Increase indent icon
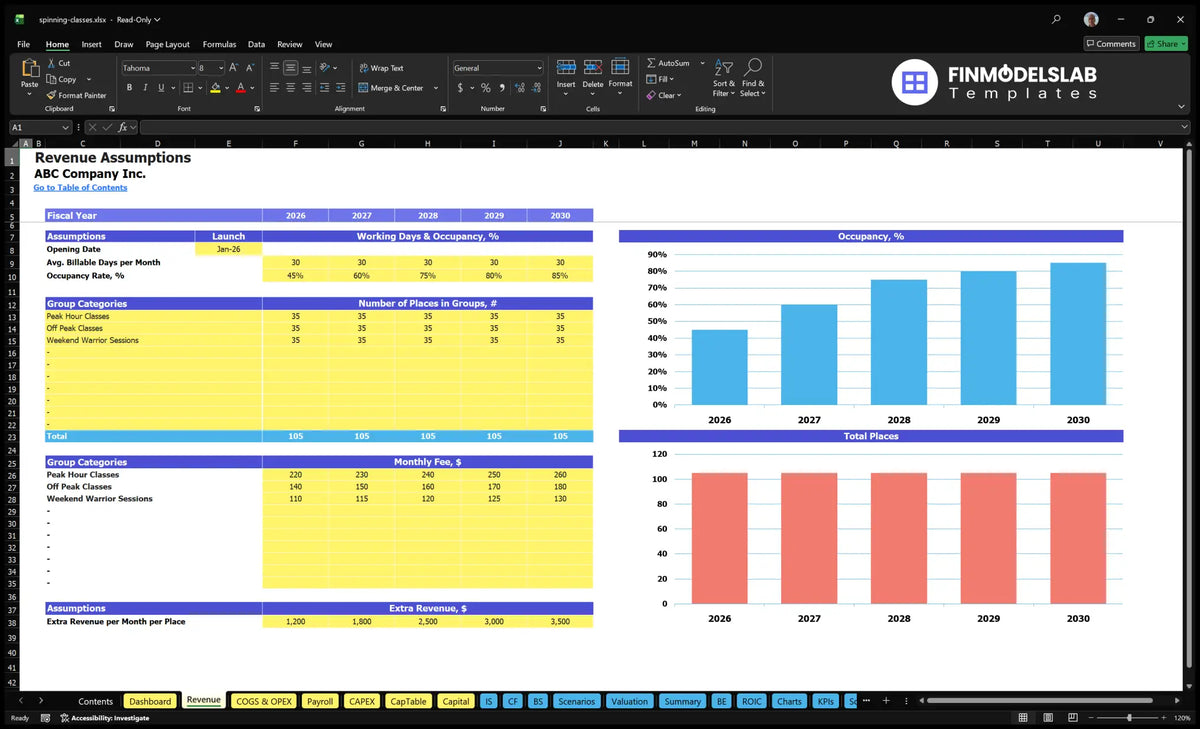The width and height of the screenshot is (1200, 729). [x=340, y=88]
